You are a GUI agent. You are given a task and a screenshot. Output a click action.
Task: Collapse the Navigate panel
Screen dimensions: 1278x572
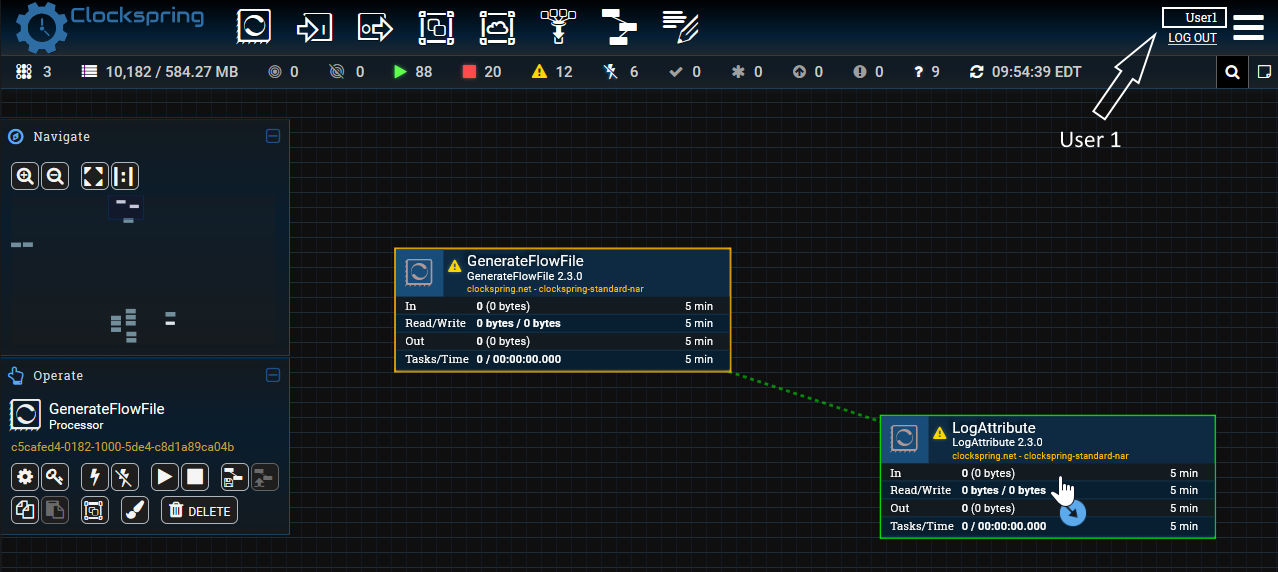click(x=273, y=136)
